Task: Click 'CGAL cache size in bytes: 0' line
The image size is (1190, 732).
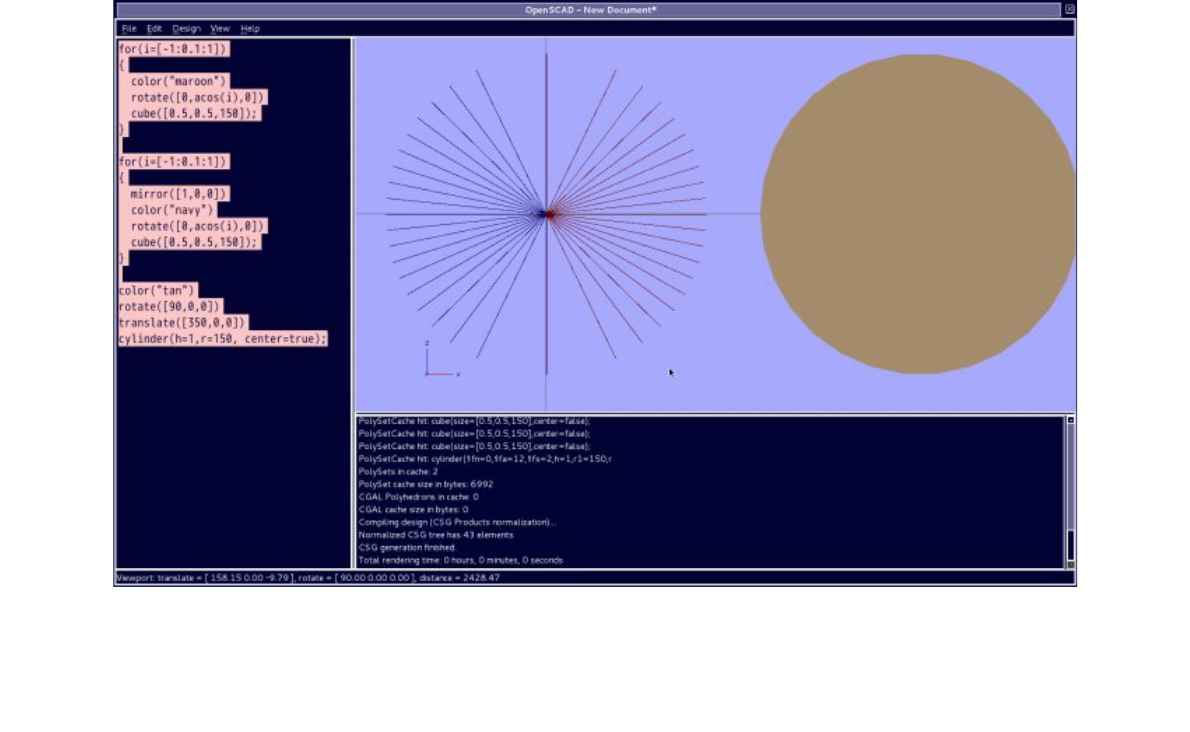Action: 413,510
